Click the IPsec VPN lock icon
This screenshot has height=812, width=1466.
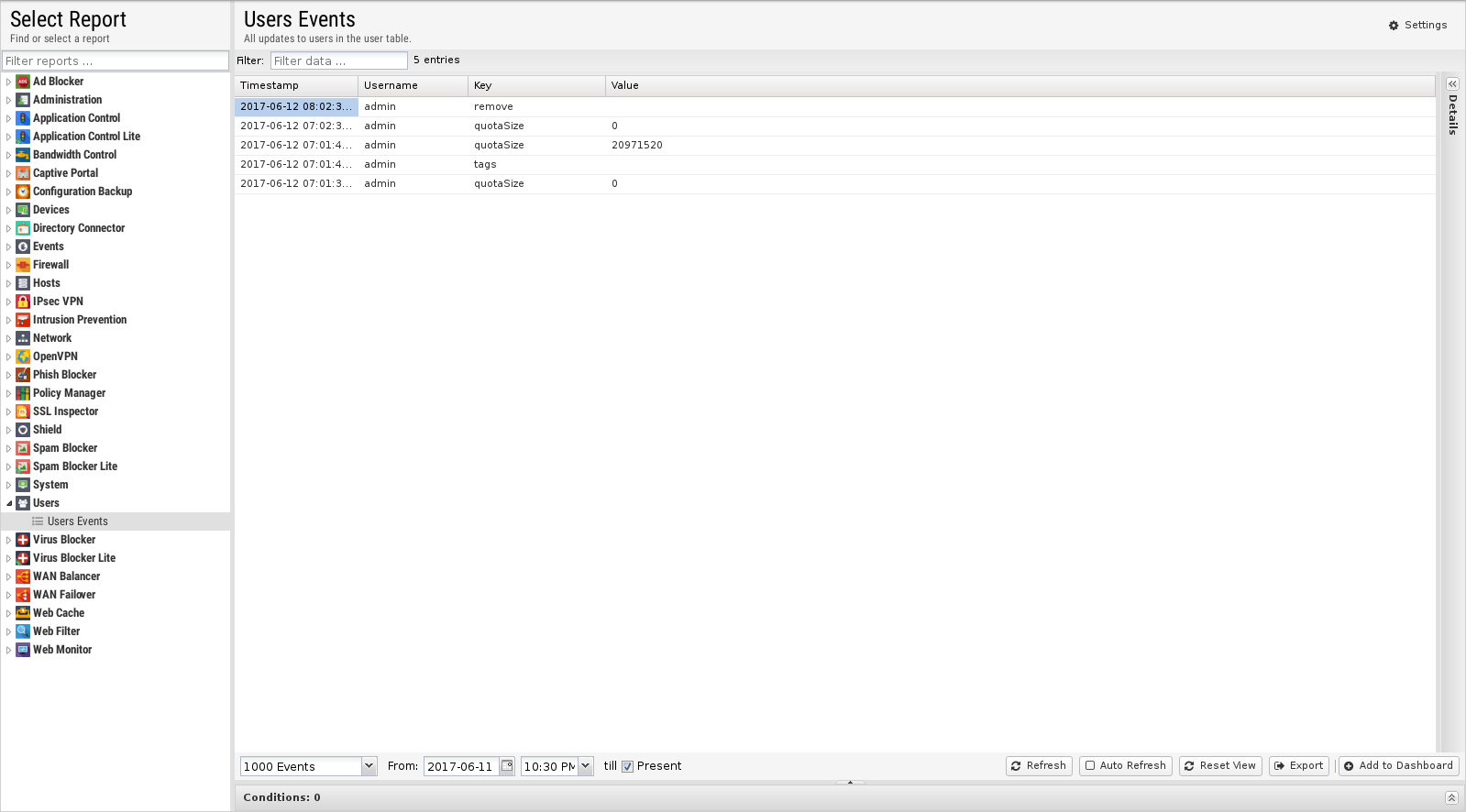pyautogui.click(x=23, y=302)
